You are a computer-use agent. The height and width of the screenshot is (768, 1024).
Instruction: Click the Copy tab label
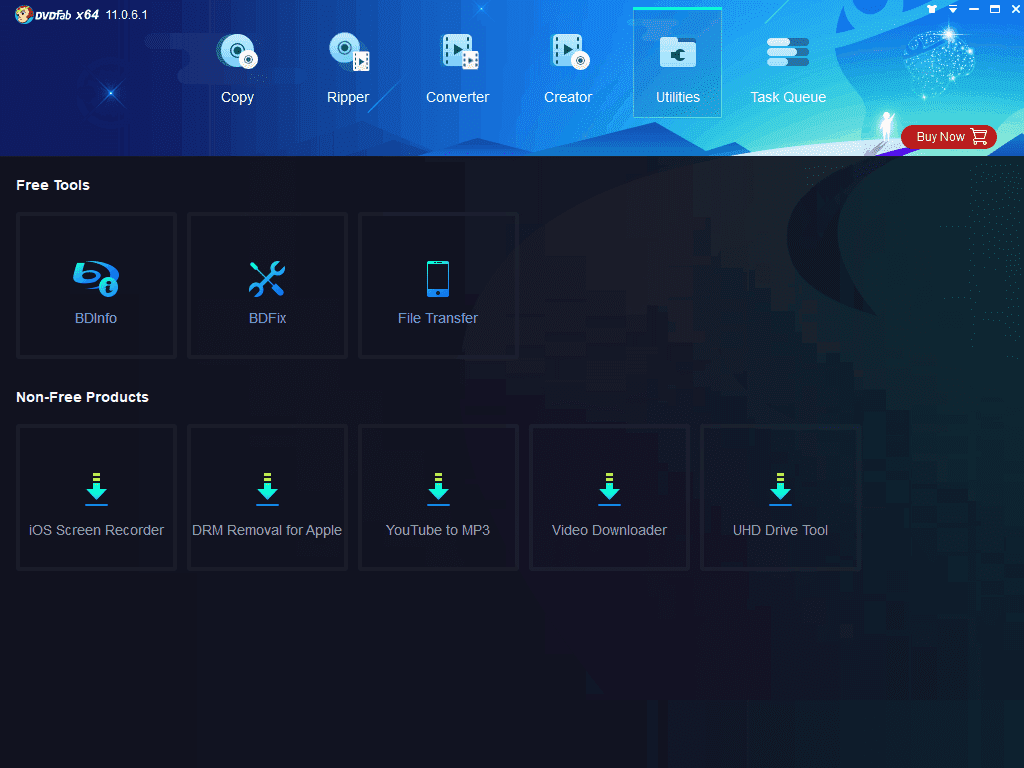pyautogui.click(x=237, y=97)
